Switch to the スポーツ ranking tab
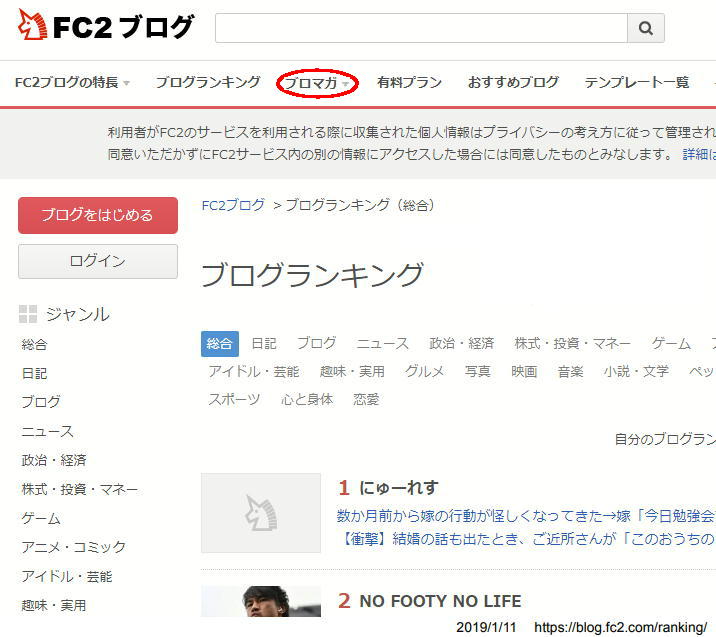The width and height of the screenshot is (716, 637). tap(234, 400)
